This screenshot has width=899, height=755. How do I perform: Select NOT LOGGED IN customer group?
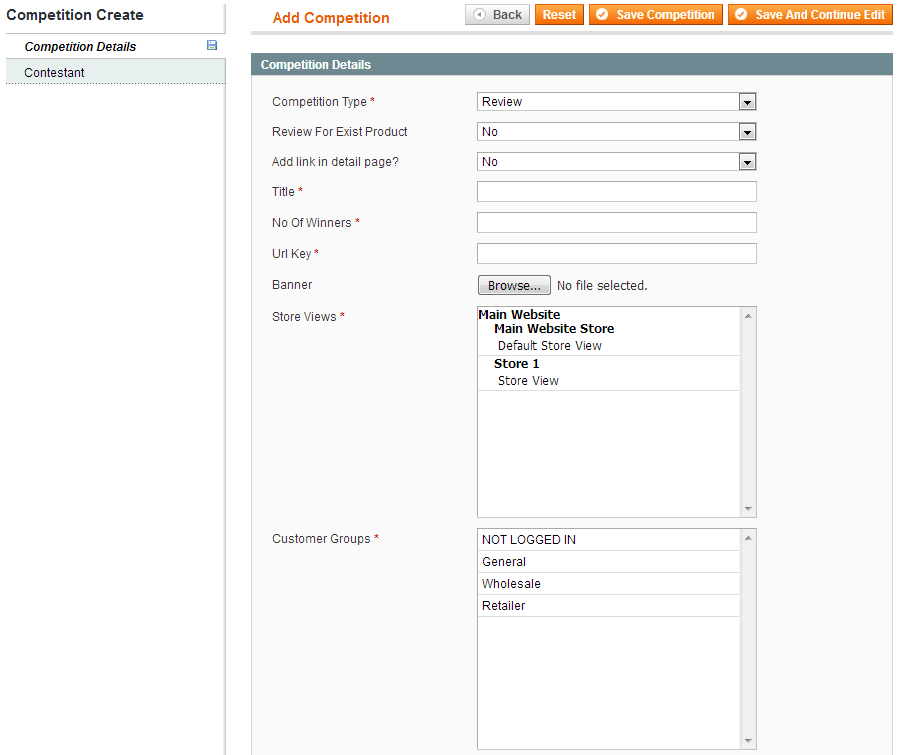tap(529, 540)
